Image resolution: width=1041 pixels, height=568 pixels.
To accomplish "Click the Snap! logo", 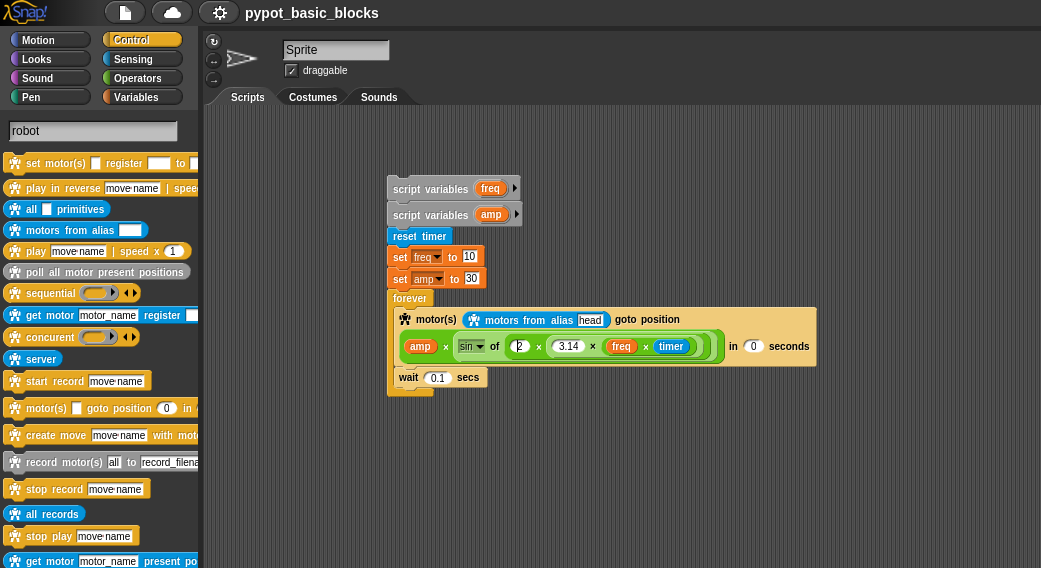I will (26, 13).
